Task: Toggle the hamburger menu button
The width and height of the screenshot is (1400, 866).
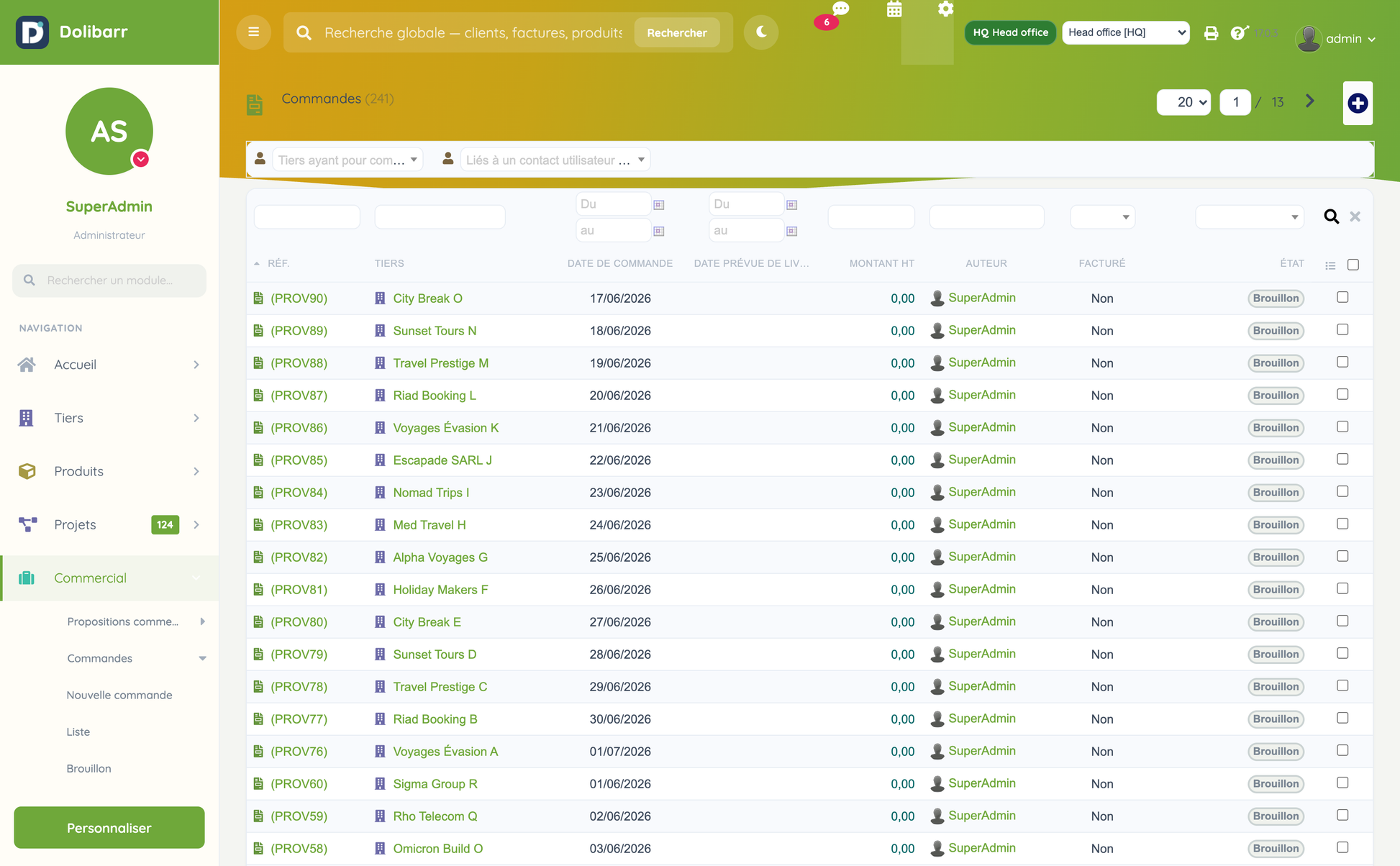Action: 253,32
